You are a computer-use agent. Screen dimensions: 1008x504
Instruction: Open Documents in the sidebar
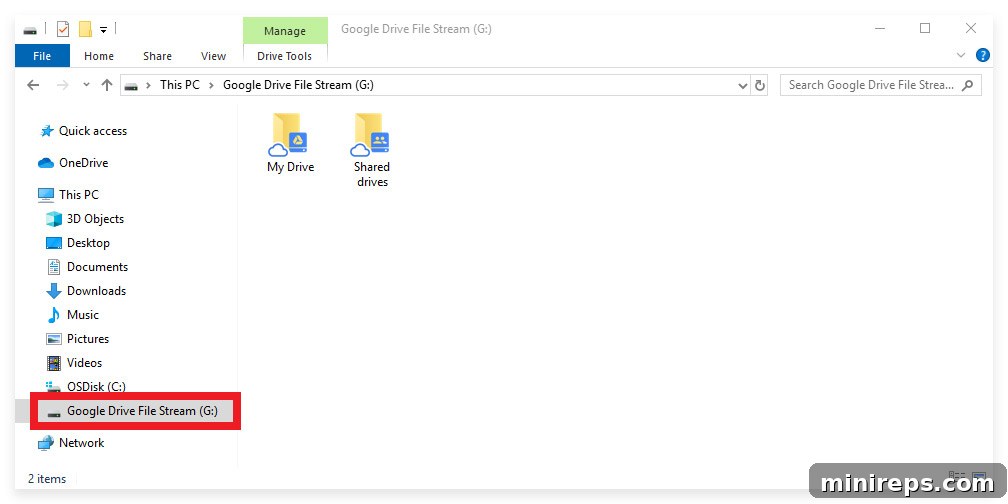pyautogui.click(x=87, y=267)
